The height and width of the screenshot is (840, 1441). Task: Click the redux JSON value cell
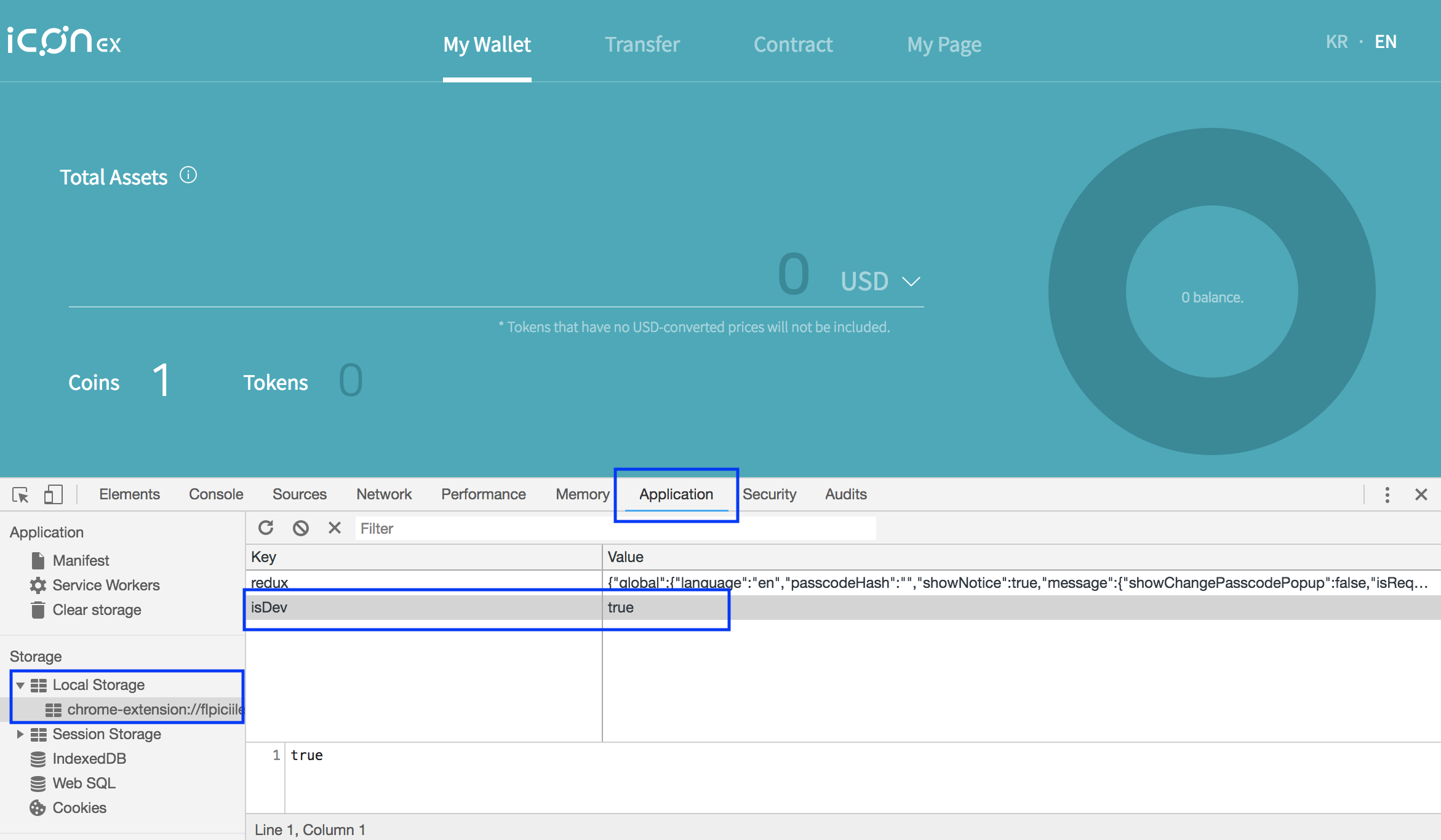(1021, 582)
